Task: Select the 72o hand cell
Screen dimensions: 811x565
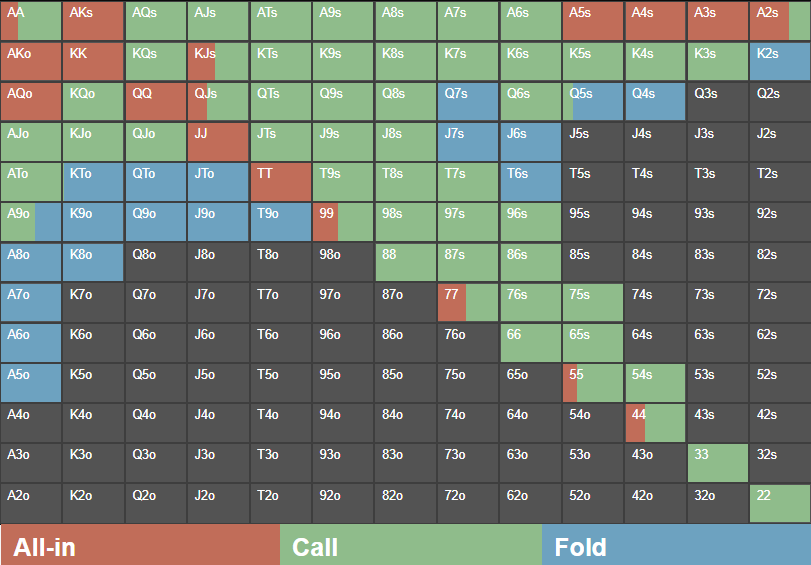Action: [x=467, y=503]
